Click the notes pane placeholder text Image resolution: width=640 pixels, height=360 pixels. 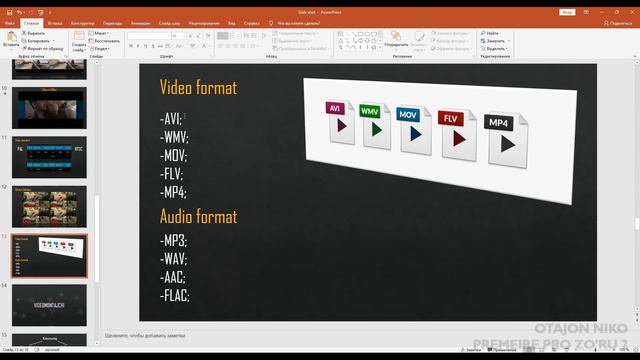click(145, 336)
